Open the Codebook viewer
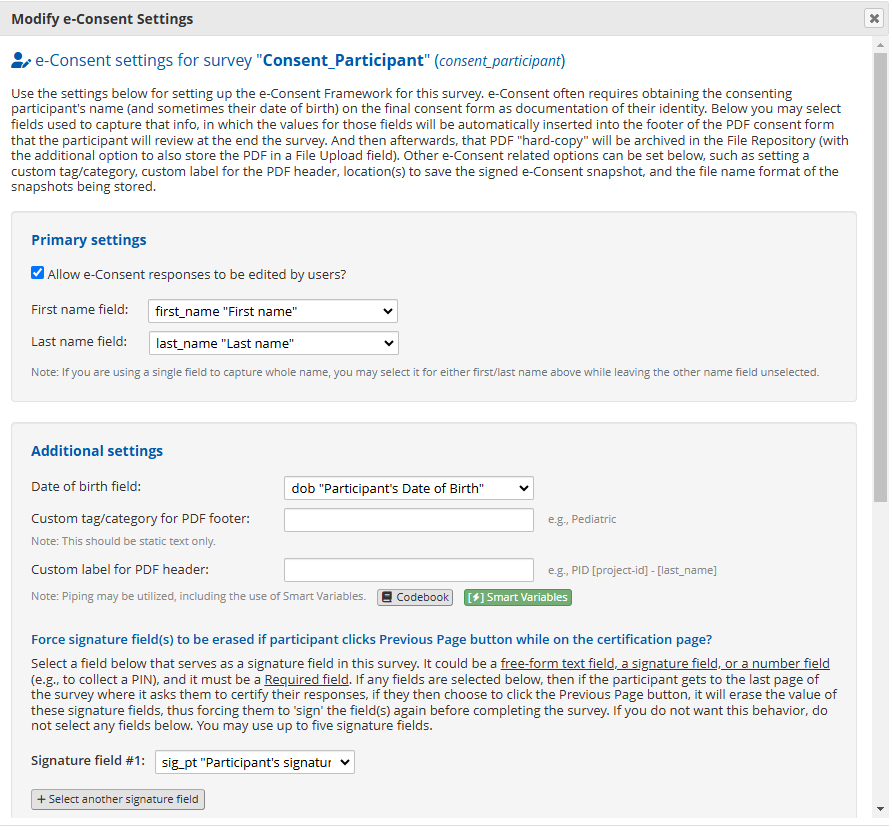The image size is (892, 830). (x=414, y=597)
